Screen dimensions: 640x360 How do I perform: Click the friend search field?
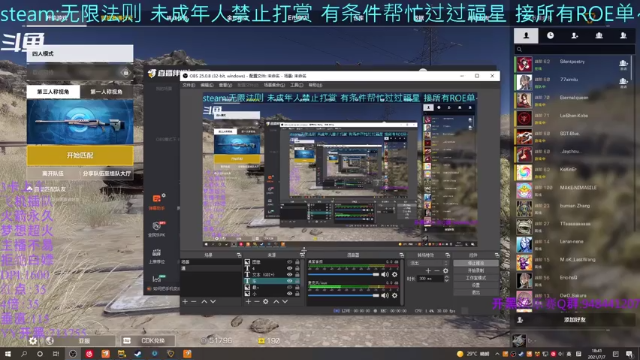pyautogui.click(x=574, y=49)
